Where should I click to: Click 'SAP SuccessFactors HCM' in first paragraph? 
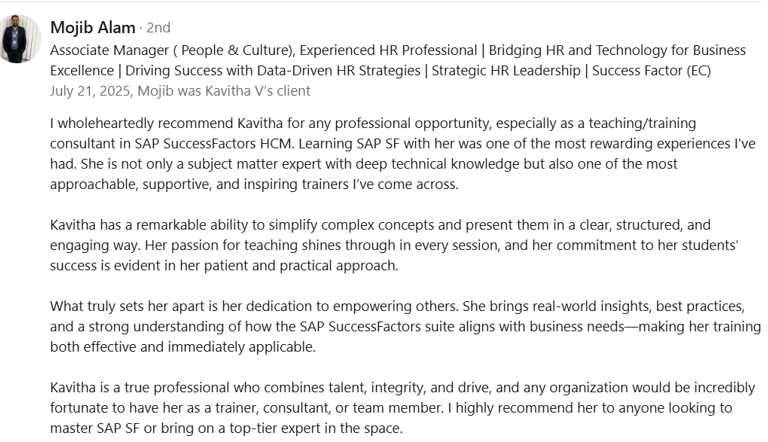(x=215, y=144)
